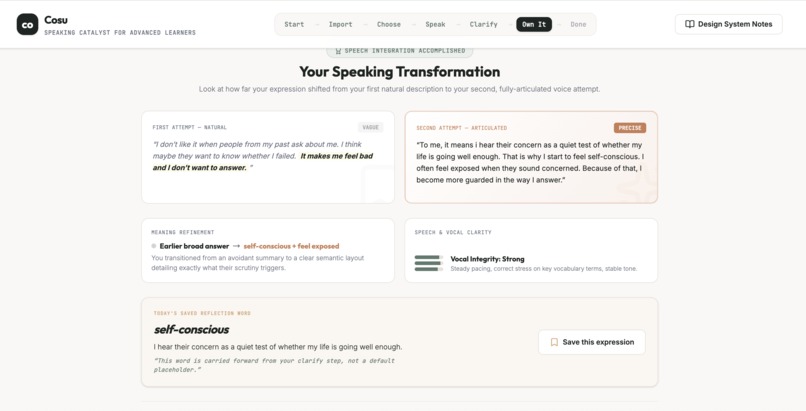Click the PRECISE tag on second attempt

click(630, 128)
